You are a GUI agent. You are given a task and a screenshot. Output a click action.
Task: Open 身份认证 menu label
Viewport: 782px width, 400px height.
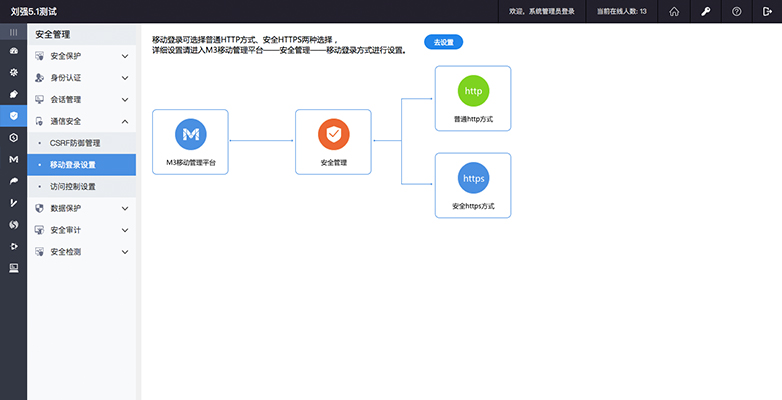pos(65,78)
